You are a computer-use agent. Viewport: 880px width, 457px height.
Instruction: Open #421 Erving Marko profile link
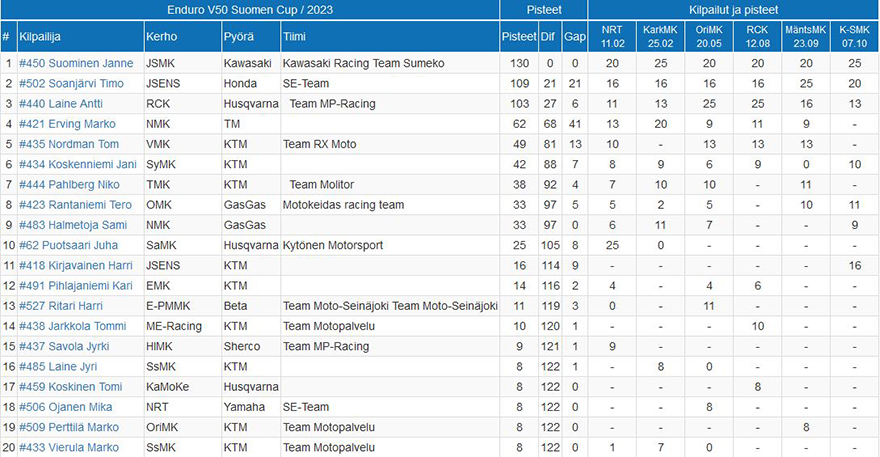[67, 124]
